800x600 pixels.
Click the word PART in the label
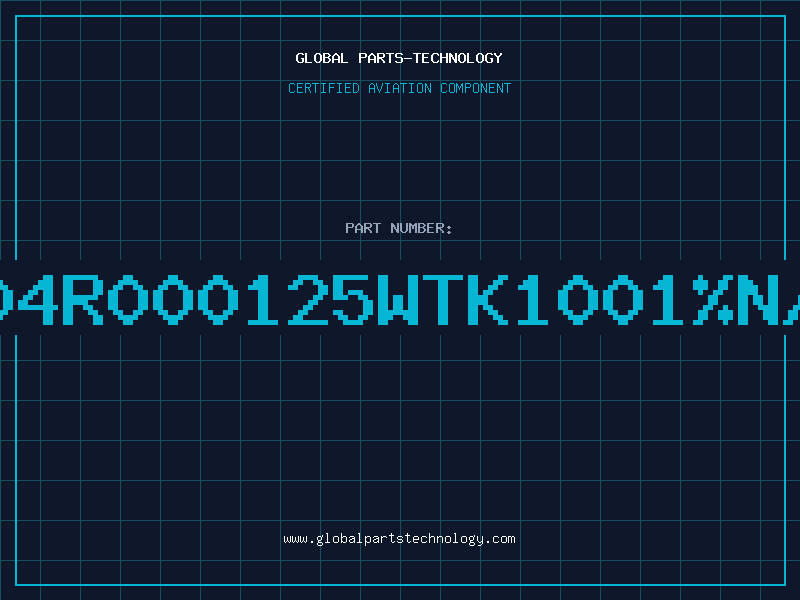click(x=363, y=228)
